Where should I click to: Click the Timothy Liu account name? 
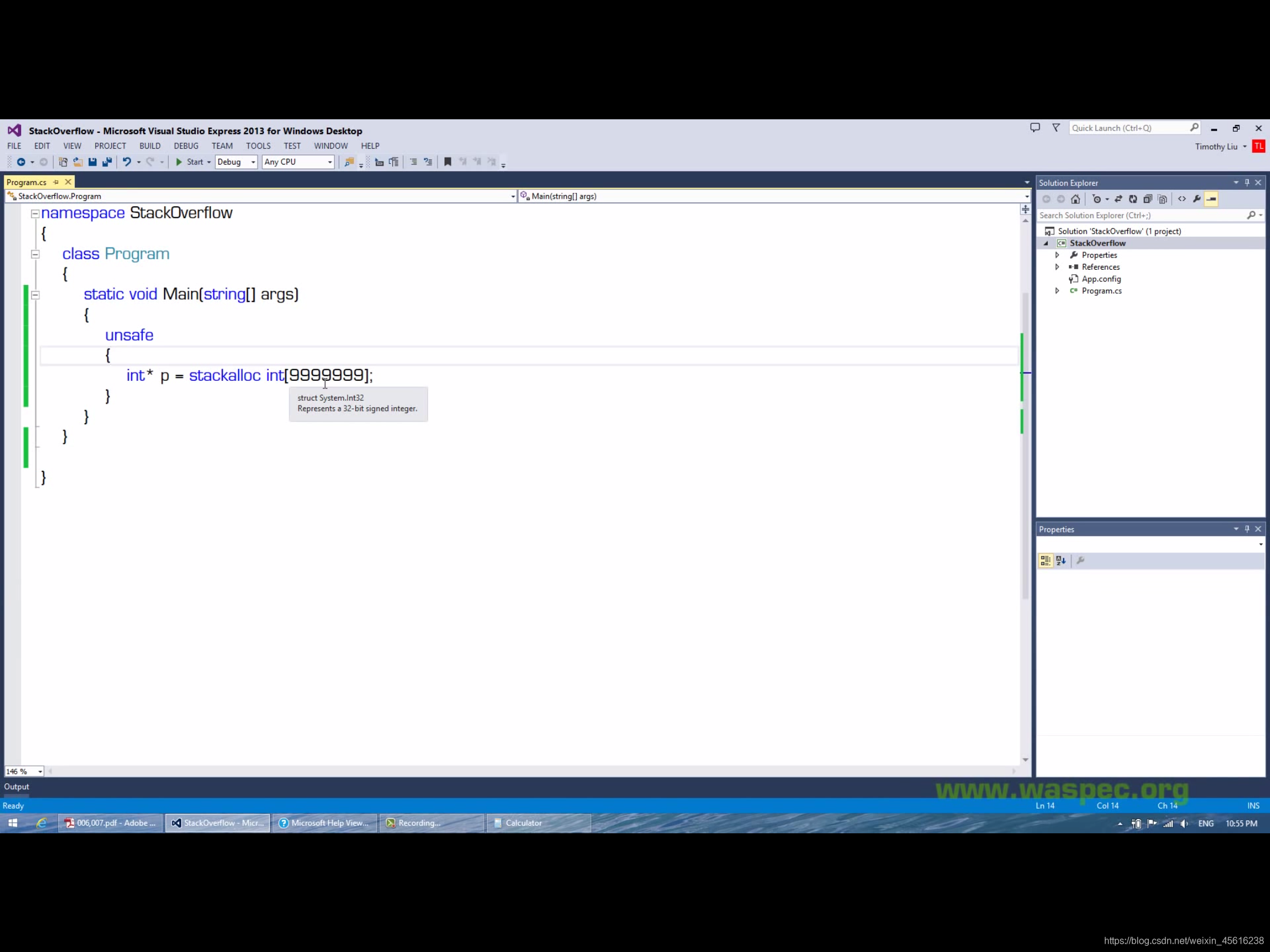pos(1216,147)
